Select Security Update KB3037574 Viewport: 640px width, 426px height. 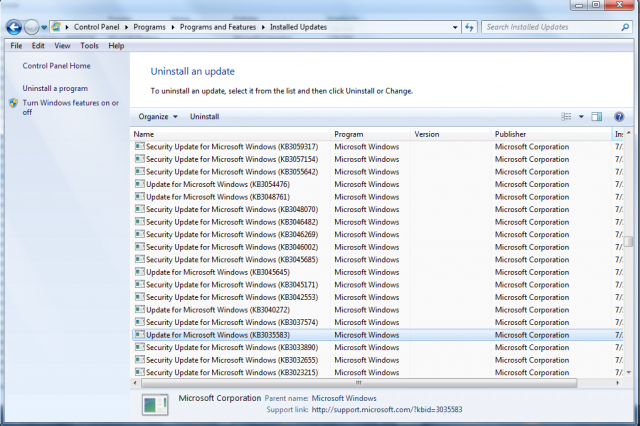(x=378, y=322)
